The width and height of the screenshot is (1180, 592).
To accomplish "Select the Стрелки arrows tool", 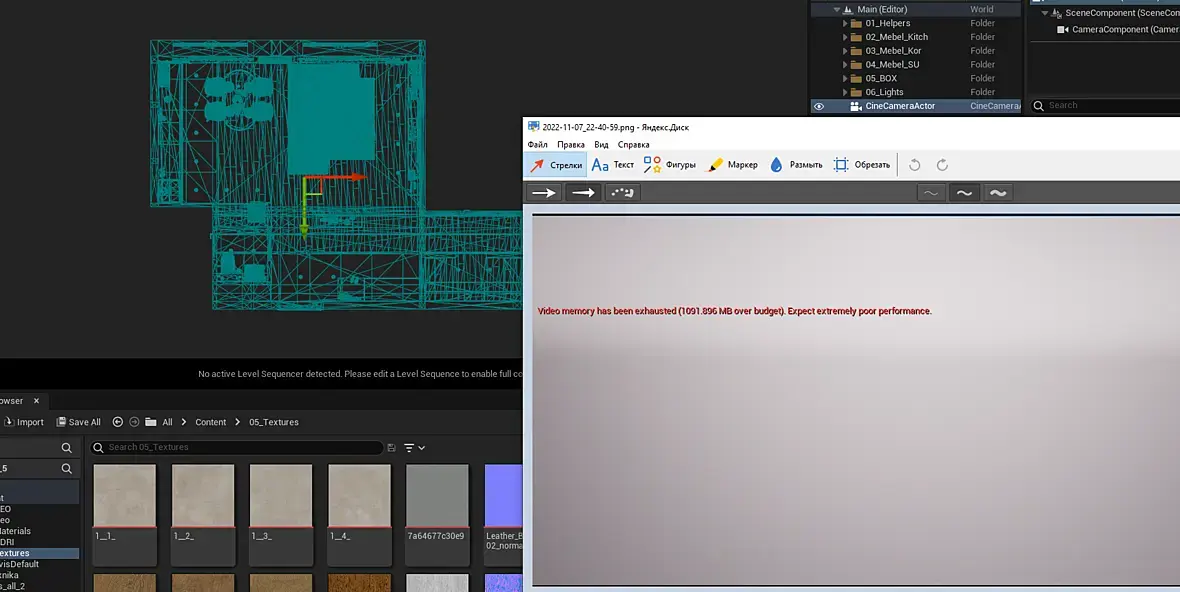I will point(555,165).
